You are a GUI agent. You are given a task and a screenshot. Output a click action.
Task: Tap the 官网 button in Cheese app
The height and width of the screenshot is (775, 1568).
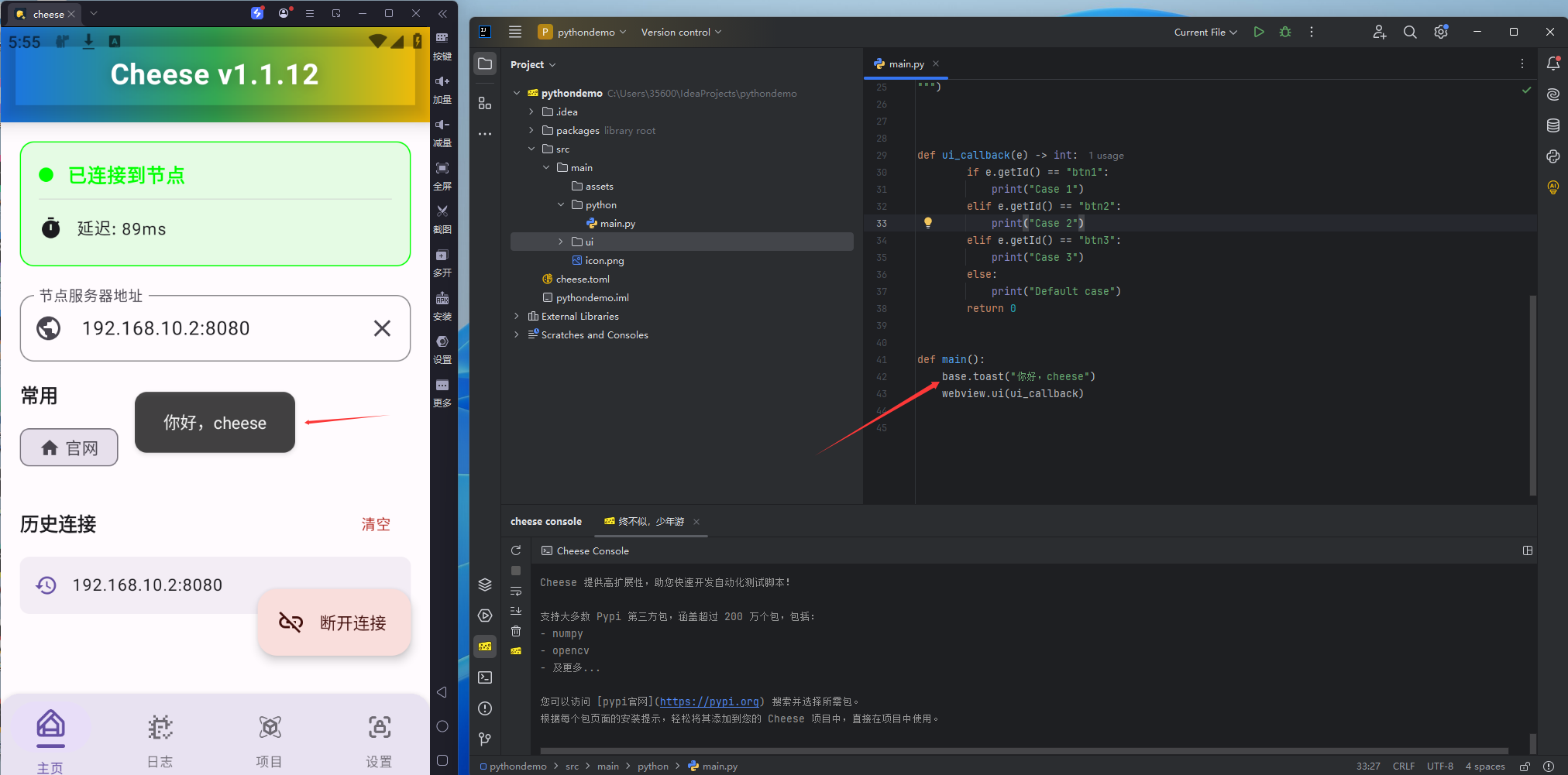(x=69, y=448)
